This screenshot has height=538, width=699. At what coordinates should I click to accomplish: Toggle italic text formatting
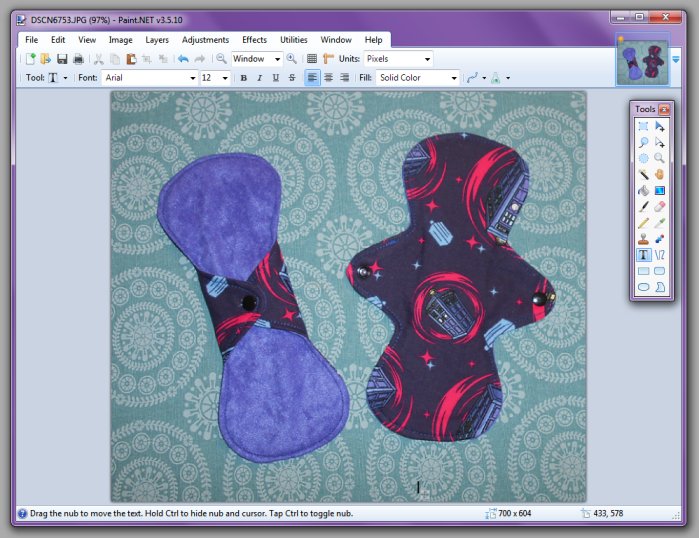(259, 78)
